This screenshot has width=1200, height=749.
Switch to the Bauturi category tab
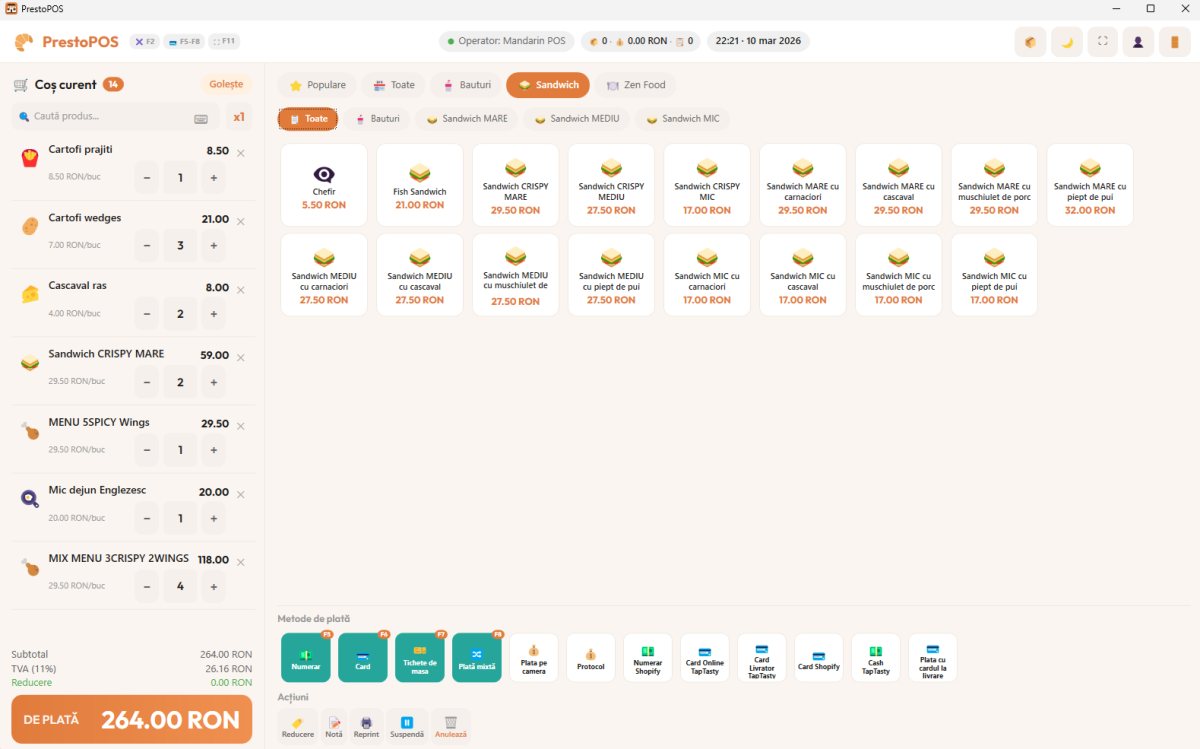point(466,85)
